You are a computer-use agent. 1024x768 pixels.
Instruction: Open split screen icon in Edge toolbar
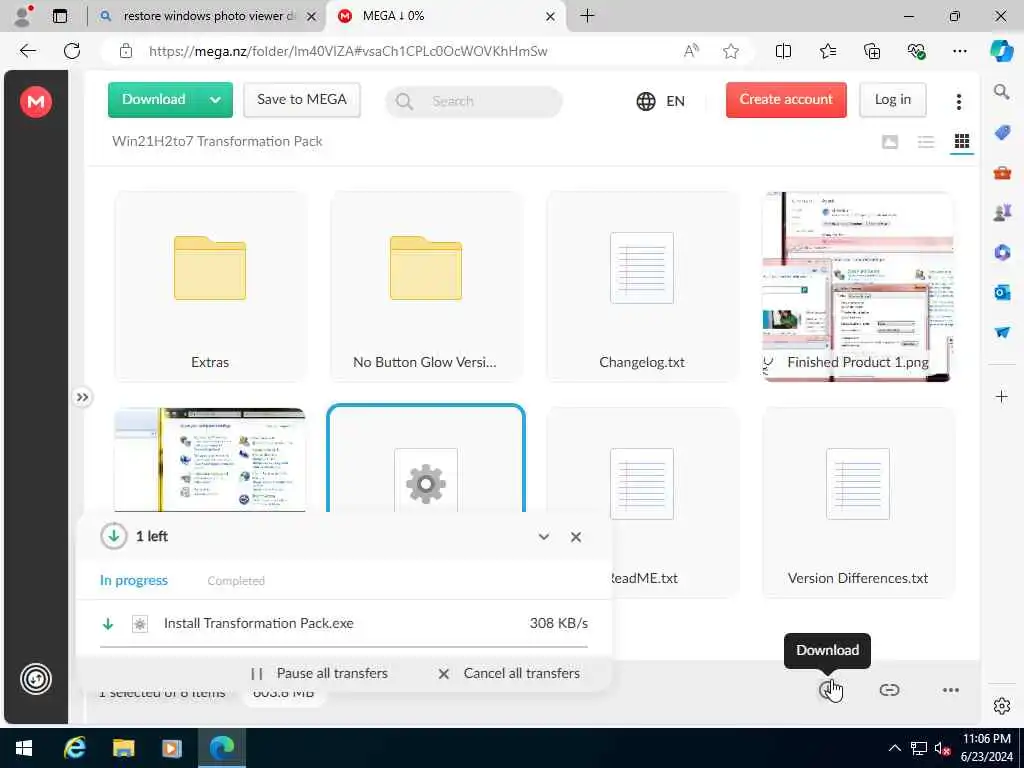point(783,51)
